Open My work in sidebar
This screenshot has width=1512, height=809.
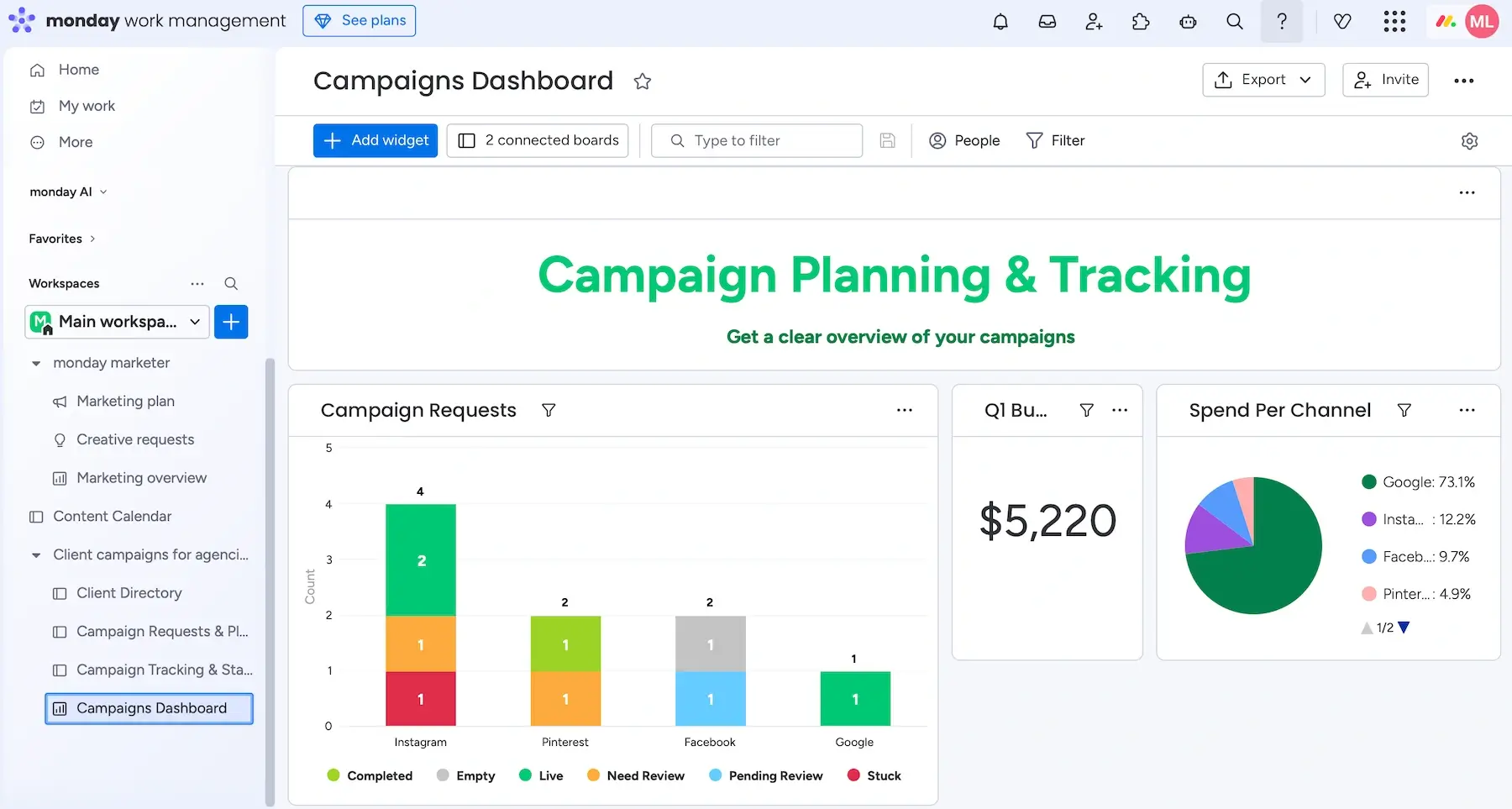pyautogui.click(x=72, y=106)
